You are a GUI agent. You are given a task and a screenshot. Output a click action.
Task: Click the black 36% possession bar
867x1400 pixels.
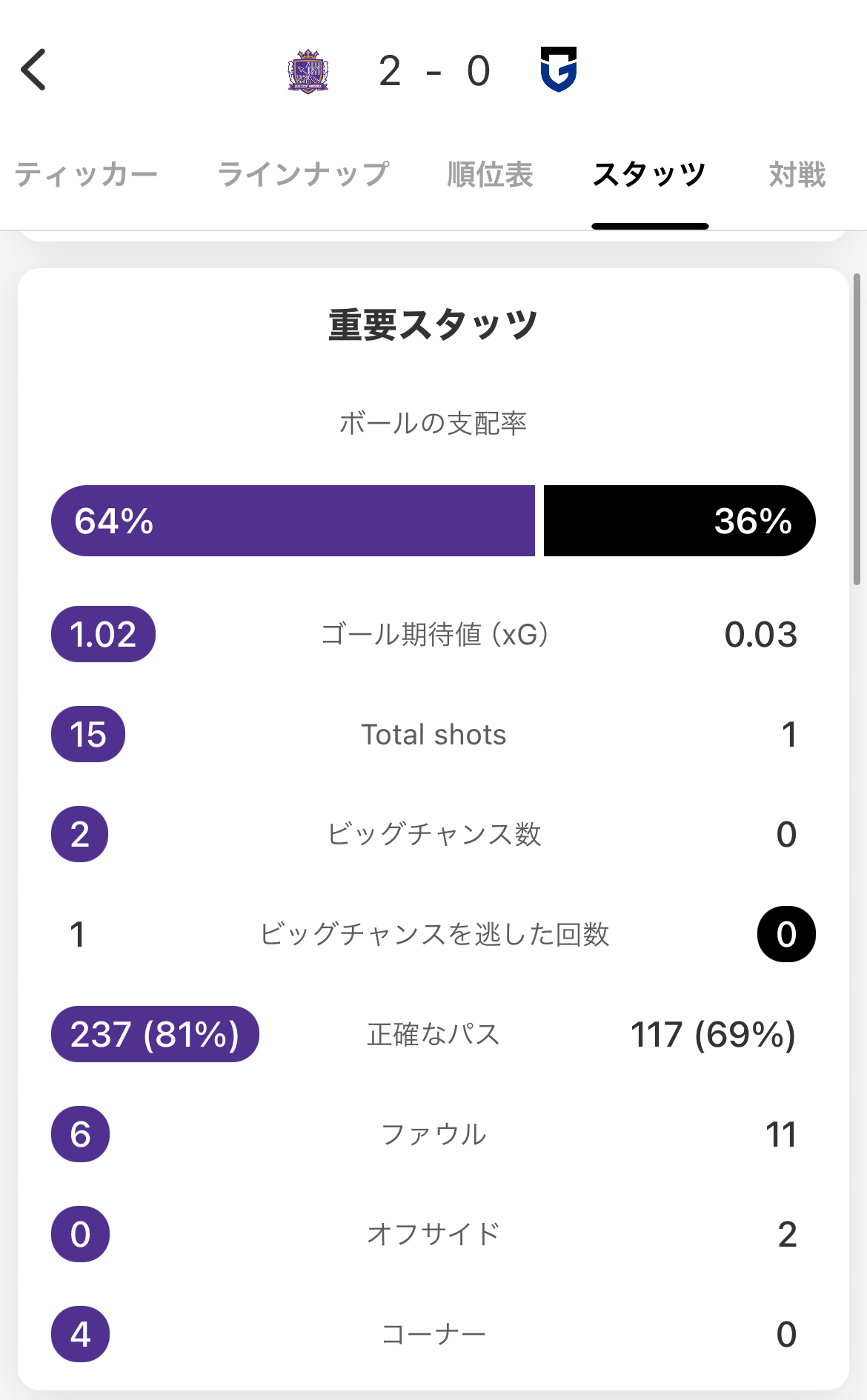(679, 521)
